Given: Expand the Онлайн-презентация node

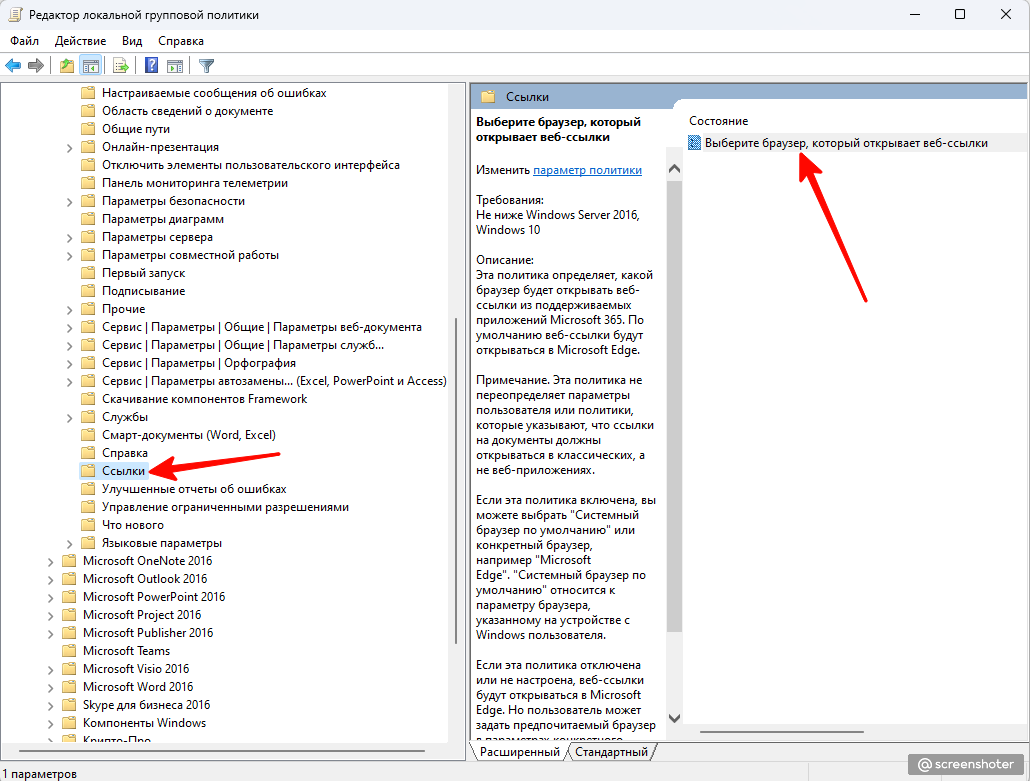Looking at the screenshot, I should pos(70,148).
